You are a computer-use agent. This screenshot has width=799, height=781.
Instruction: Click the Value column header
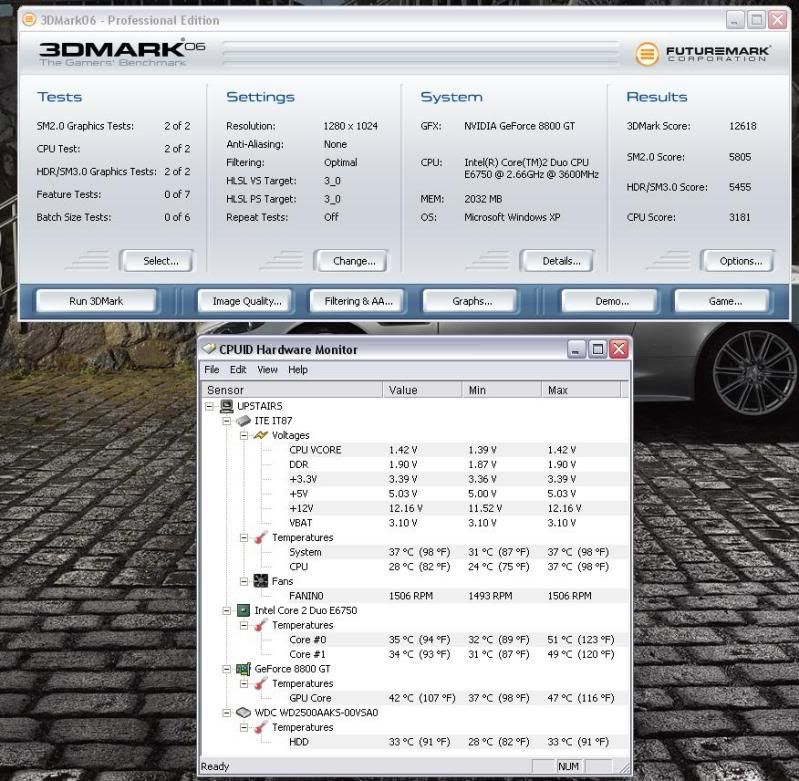422,390
